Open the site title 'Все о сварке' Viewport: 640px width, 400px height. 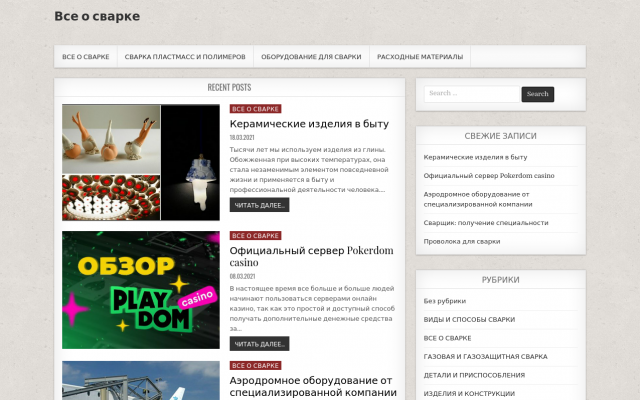[x=97, y=16]
